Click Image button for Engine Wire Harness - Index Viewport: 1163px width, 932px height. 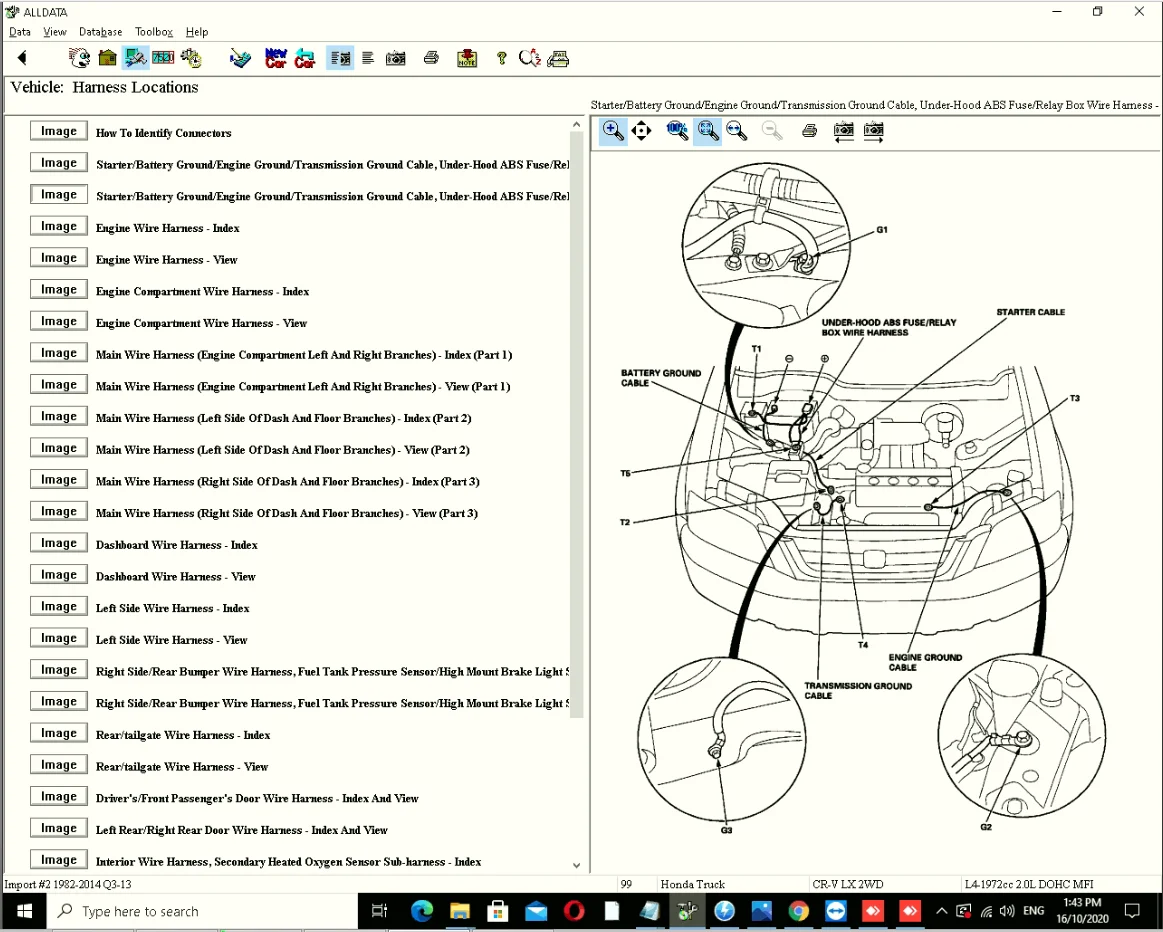[59, 227]
